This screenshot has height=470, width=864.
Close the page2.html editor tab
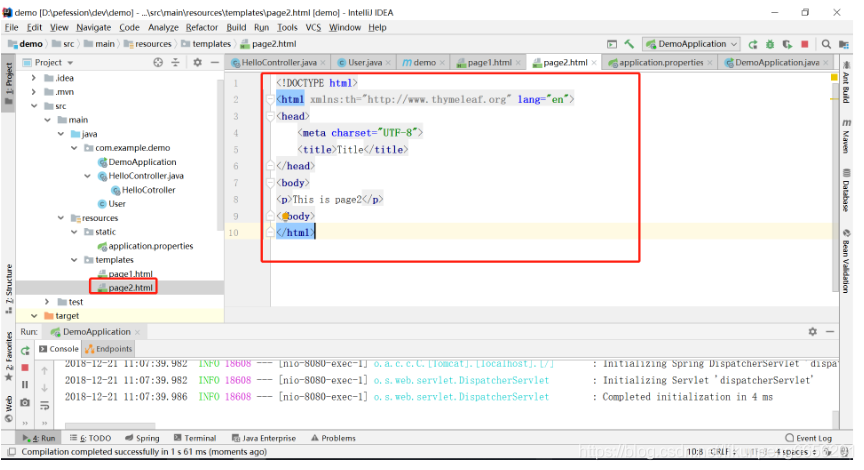pos(594,63)
